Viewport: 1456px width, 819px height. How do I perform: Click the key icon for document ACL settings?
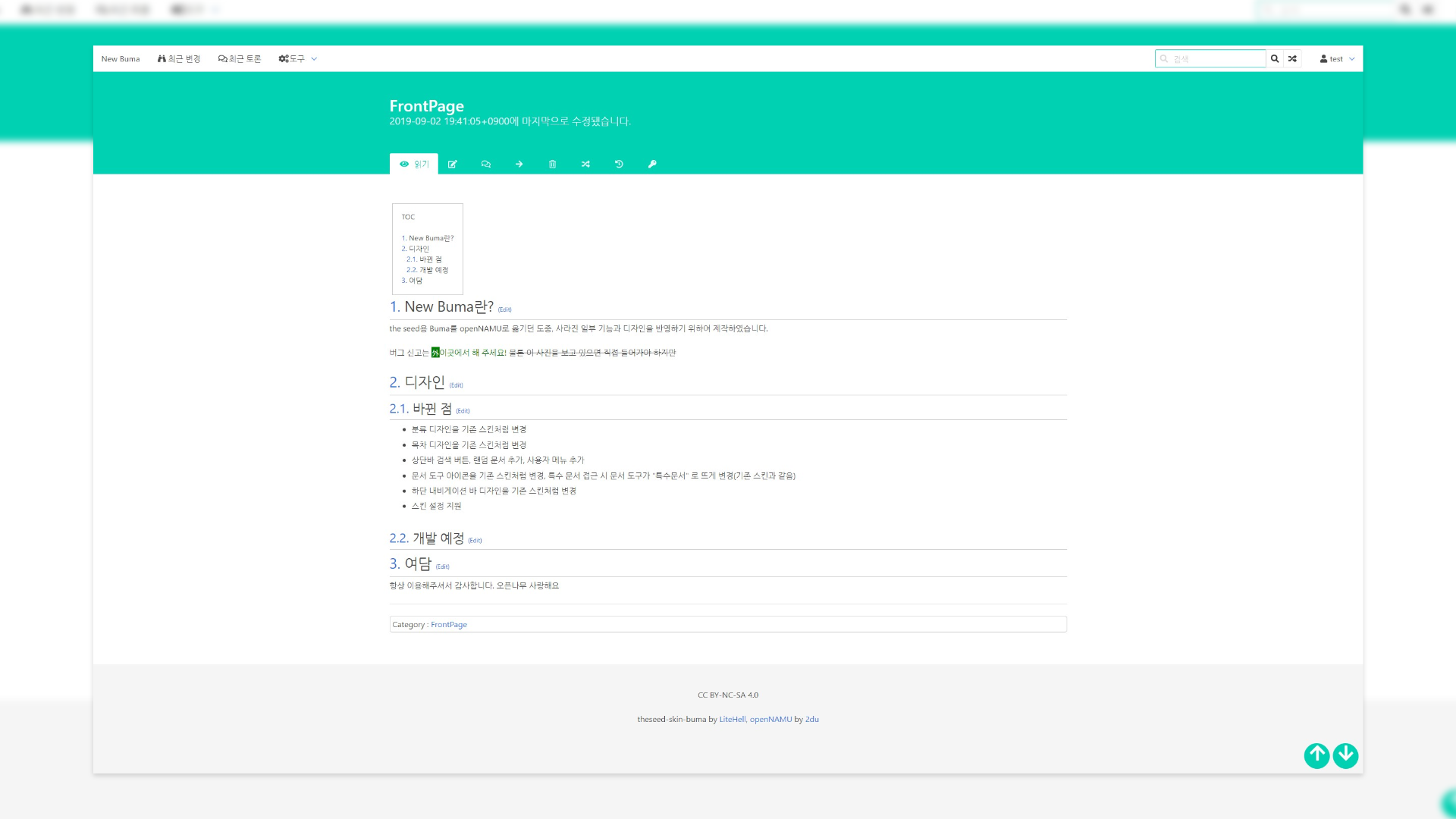(x=652, y=164)
